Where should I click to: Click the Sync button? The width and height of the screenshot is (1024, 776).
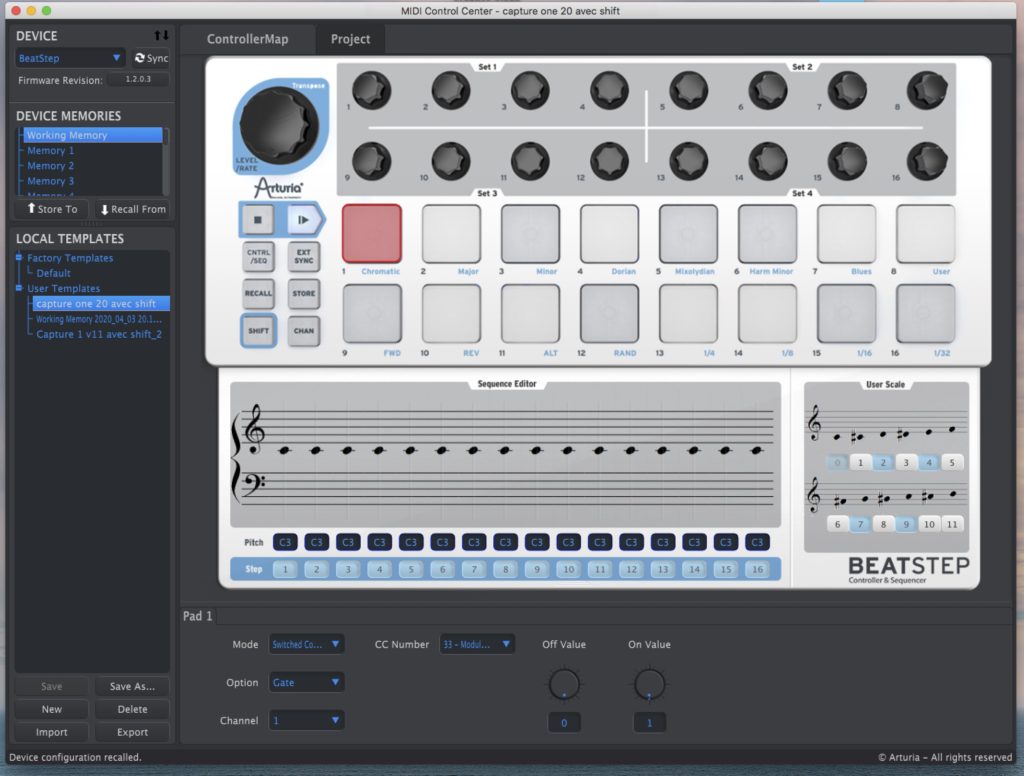pyautogui.click(x=151, y=58)
